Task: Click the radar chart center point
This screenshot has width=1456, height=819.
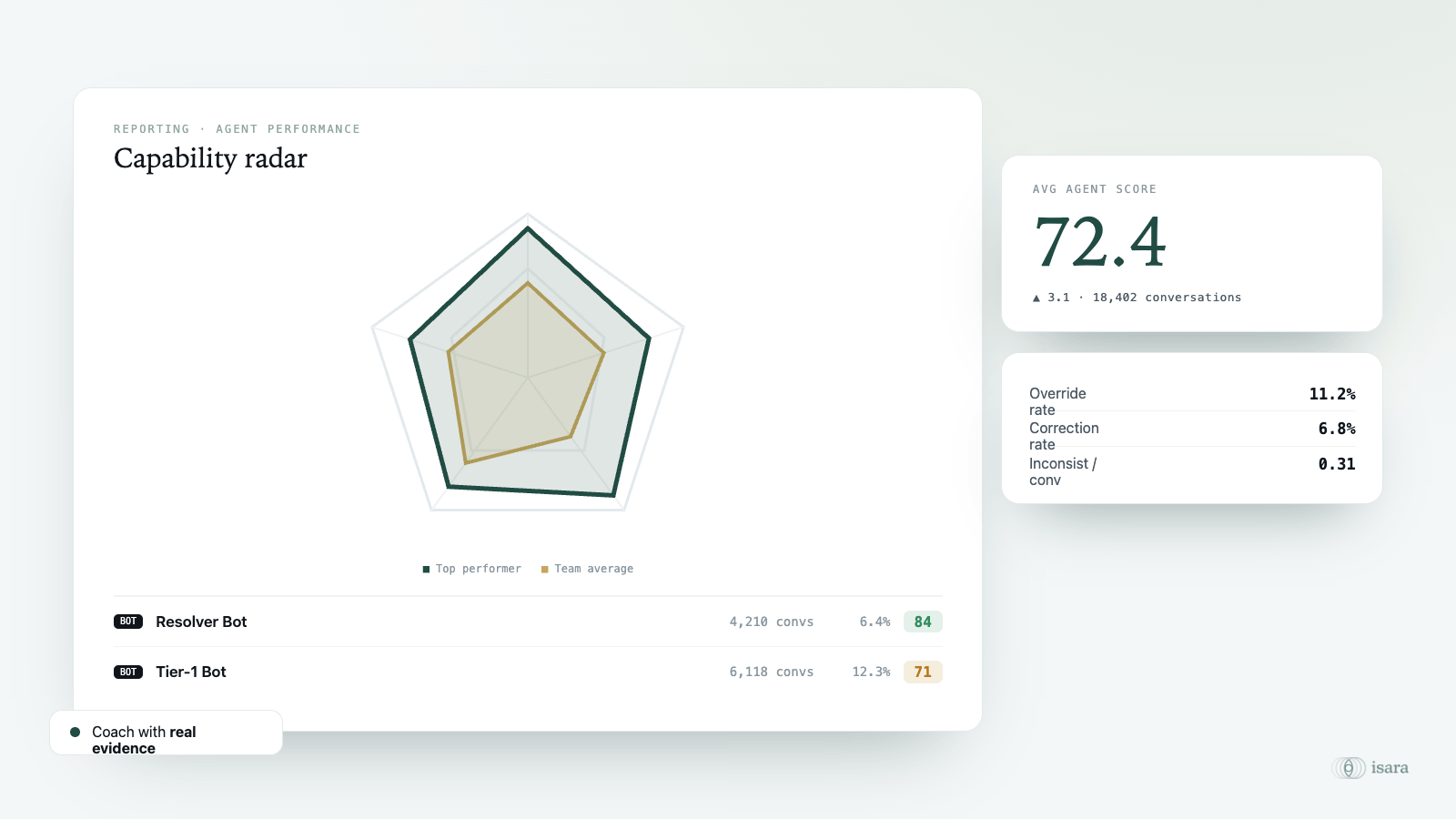Action: pyautogui.click(x=528, y=377)
